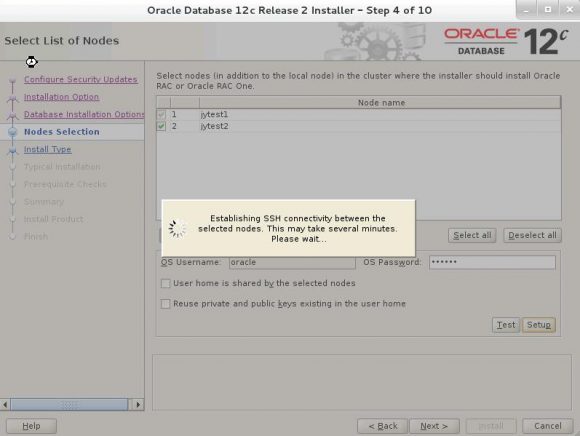Click the Oracle 12c Database logo
Viewport: 580px width, 436px height.
506,41
